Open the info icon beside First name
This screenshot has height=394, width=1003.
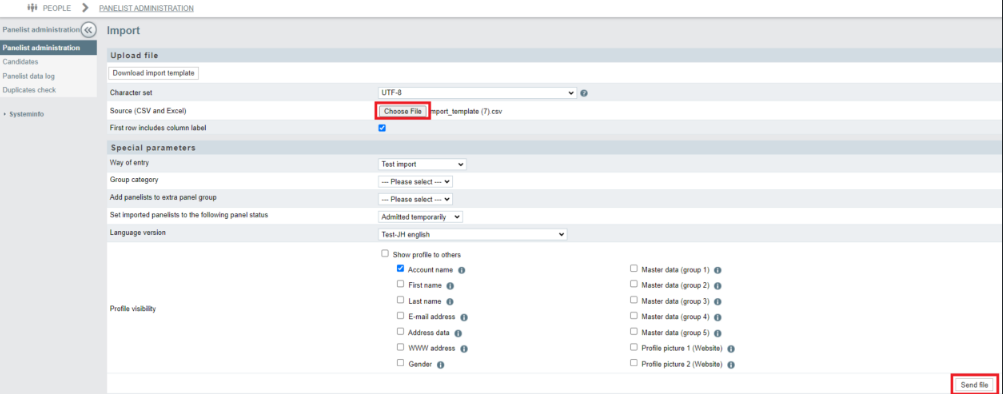450,286
